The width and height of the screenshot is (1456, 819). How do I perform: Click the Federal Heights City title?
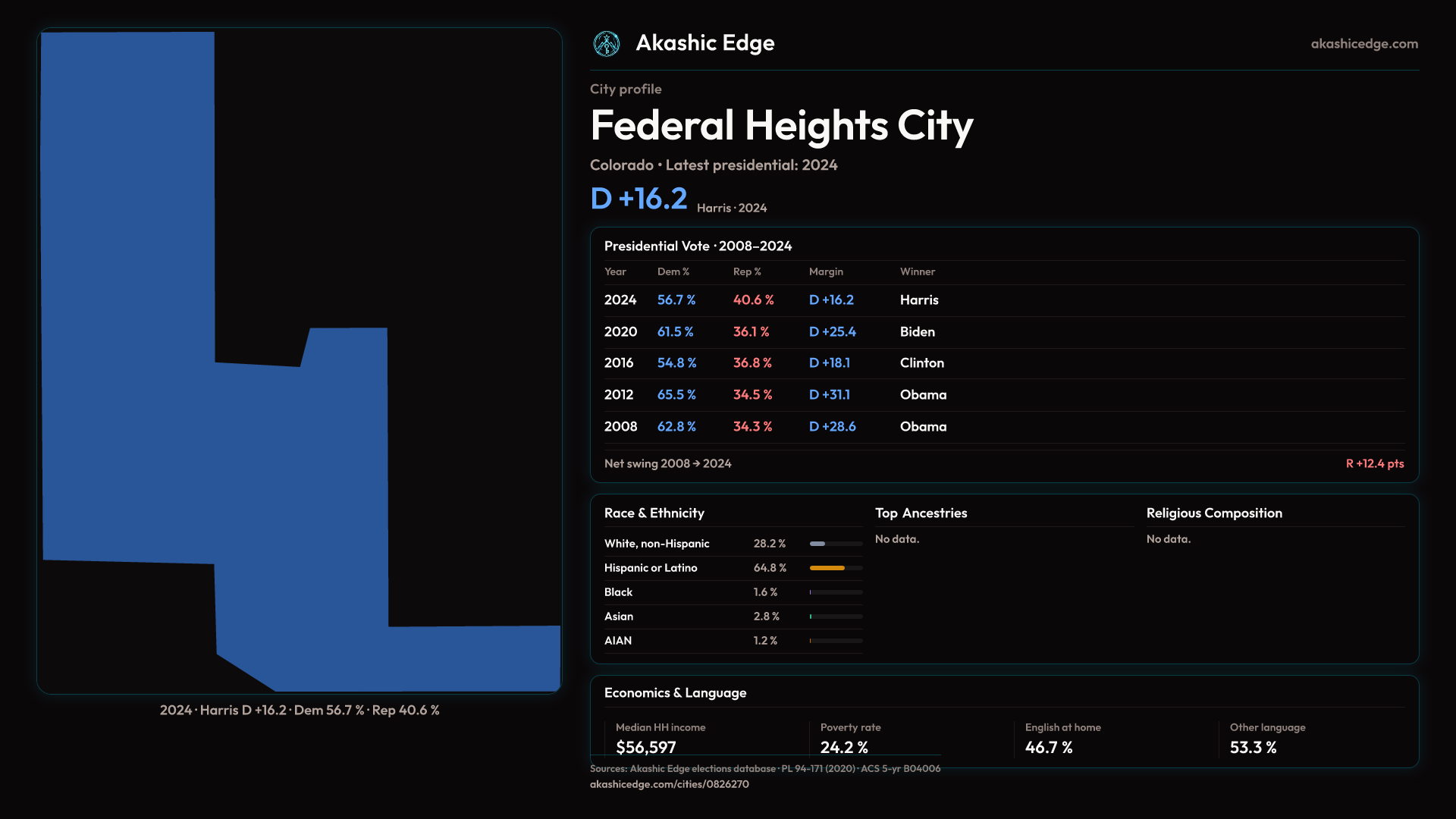point(781,126)
